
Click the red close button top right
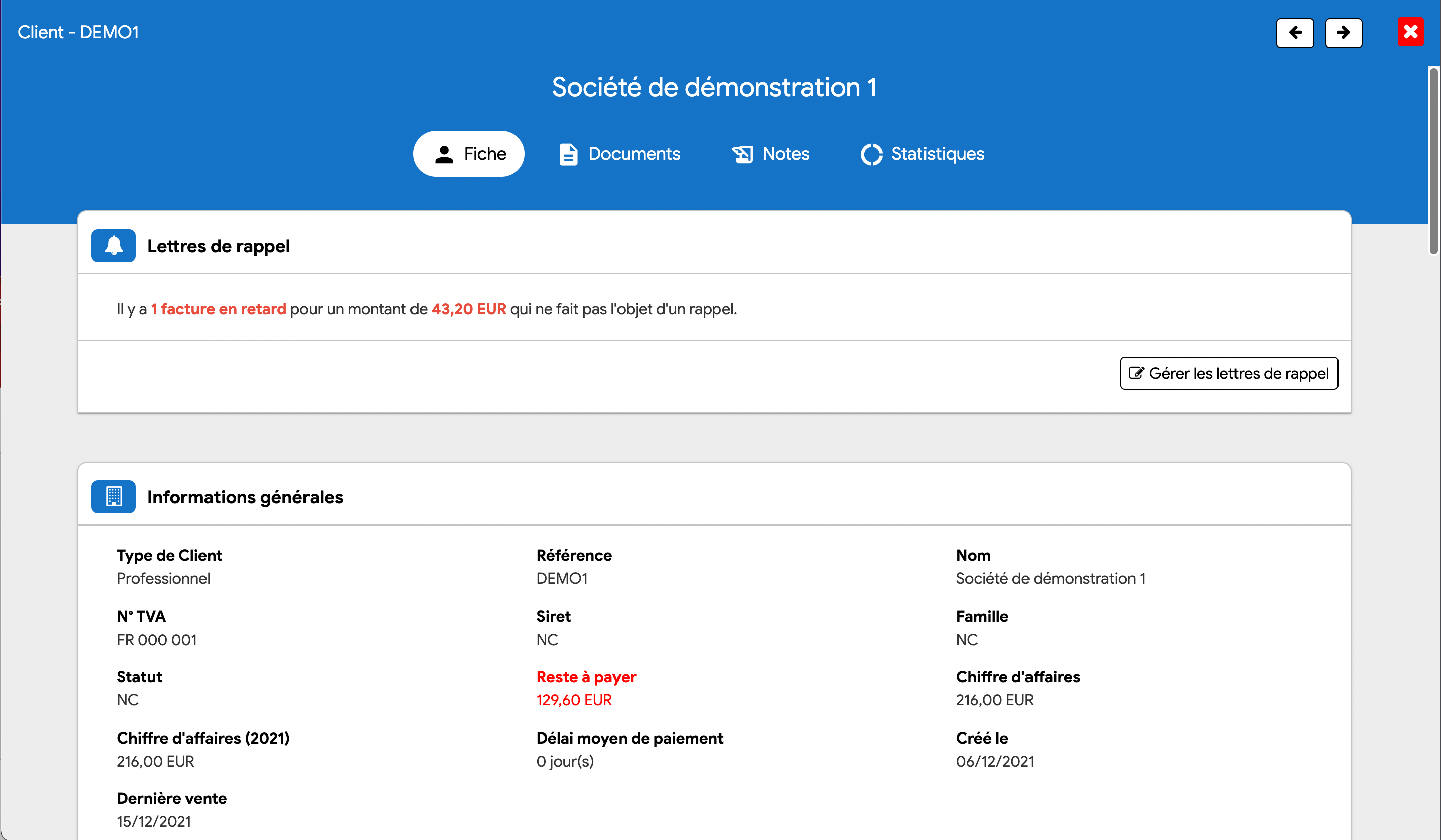(1411, 32)
